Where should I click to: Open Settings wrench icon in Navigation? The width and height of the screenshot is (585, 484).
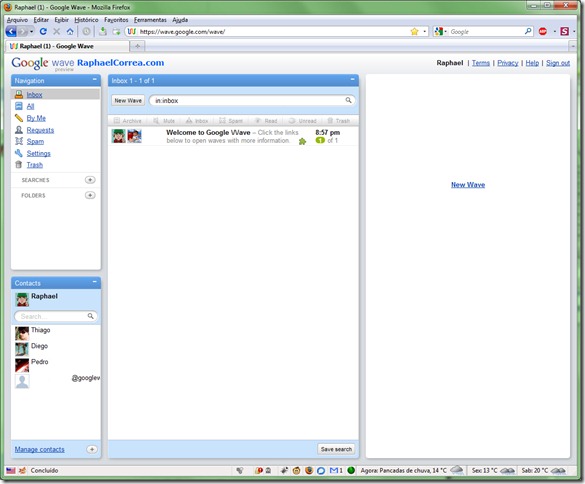[x=19, y=153]
